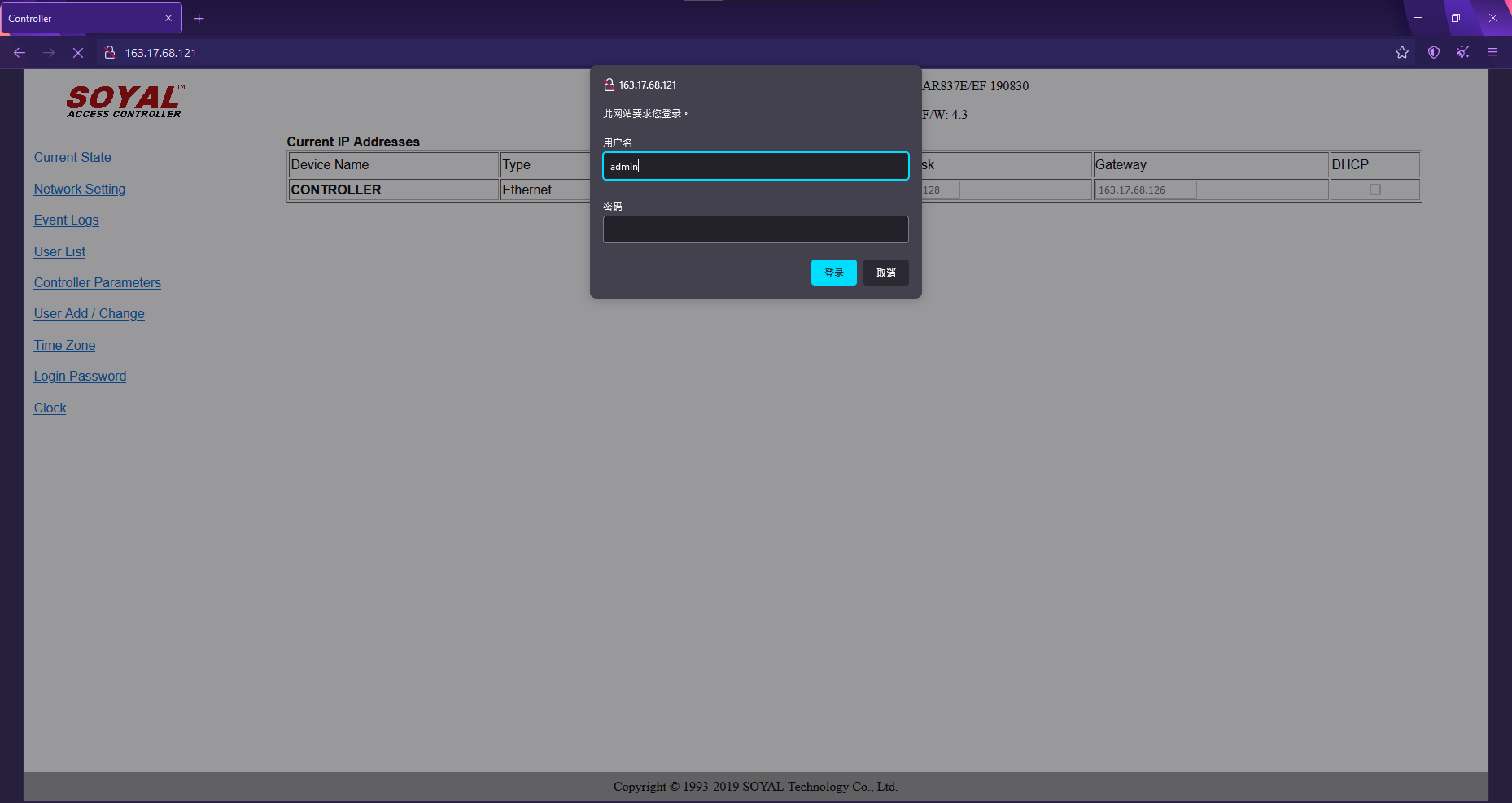The image size is (1512, 803).
Task: Open the shield protection icon in toolbar
Action: coord(1434,52)
